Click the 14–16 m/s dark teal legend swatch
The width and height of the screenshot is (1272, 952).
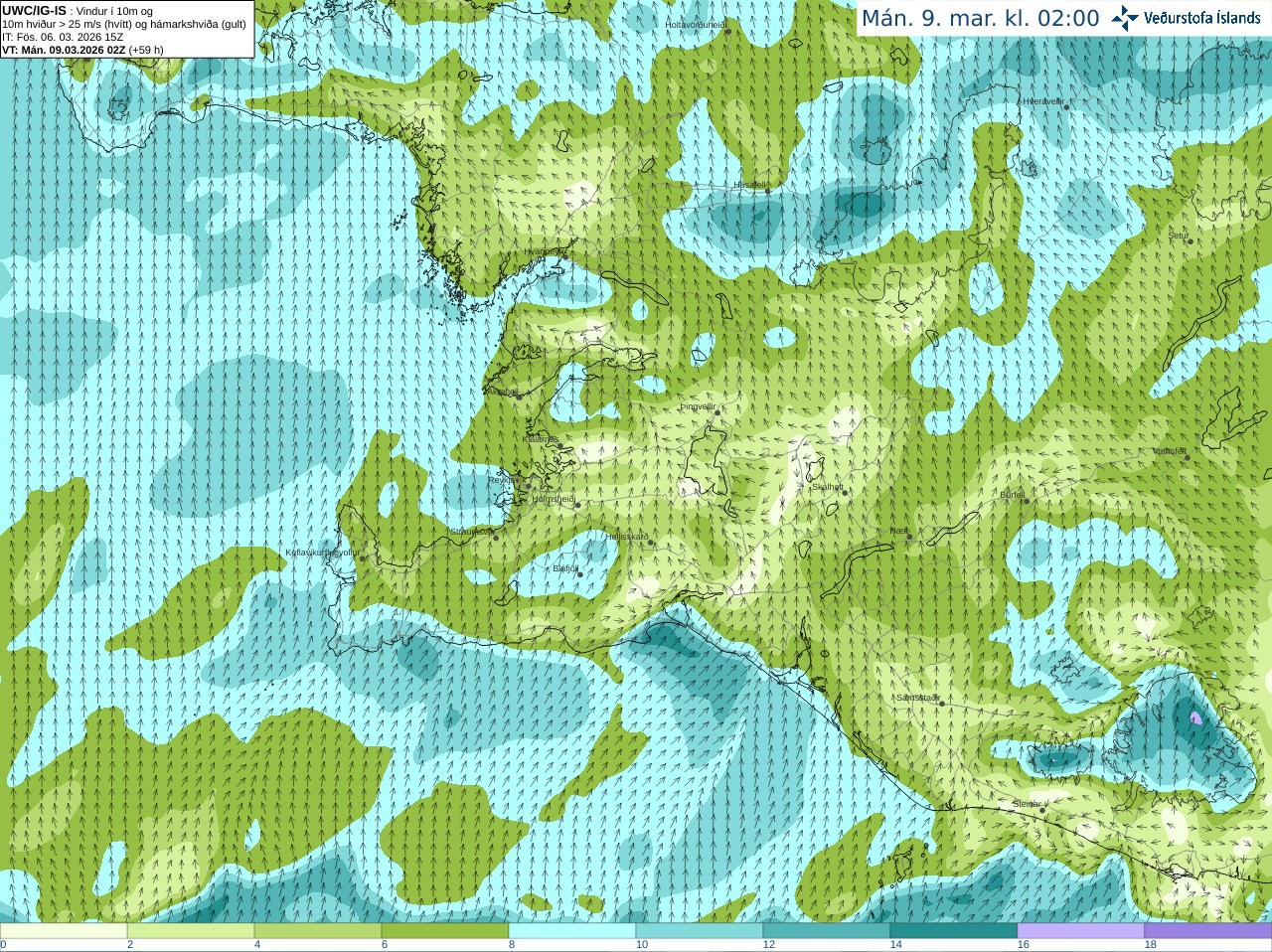[954, 931]
